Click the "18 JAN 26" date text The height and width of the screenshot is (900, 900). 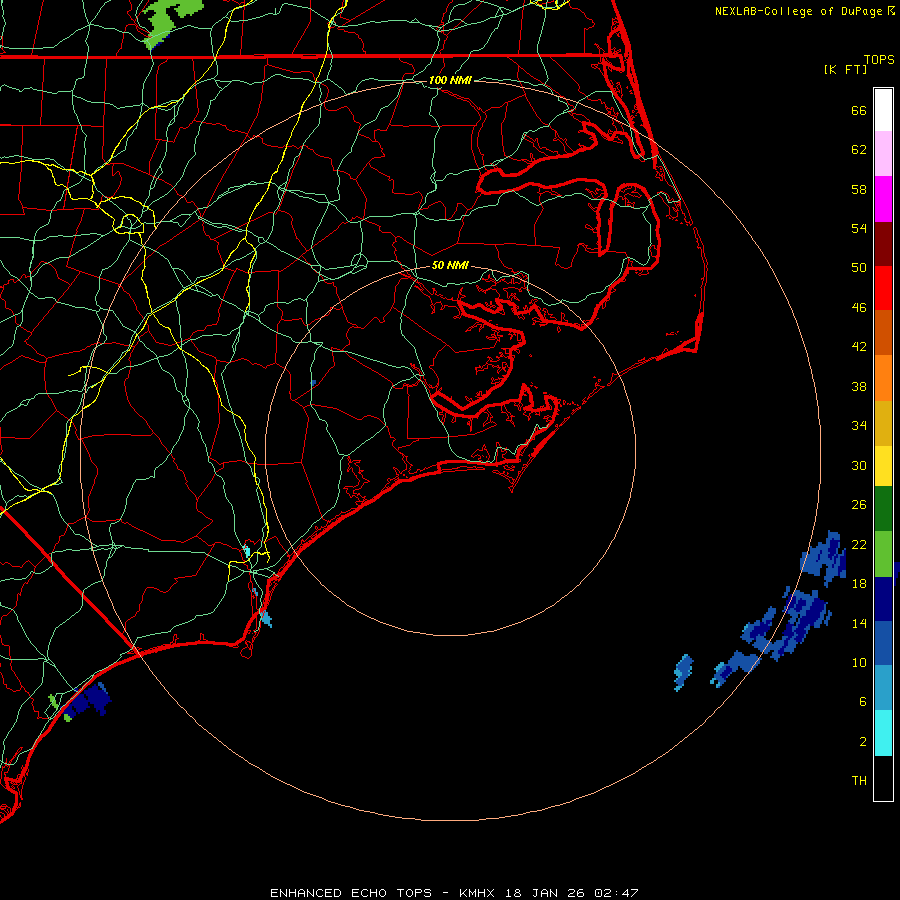pyautogui.click(x=545, y=893)
